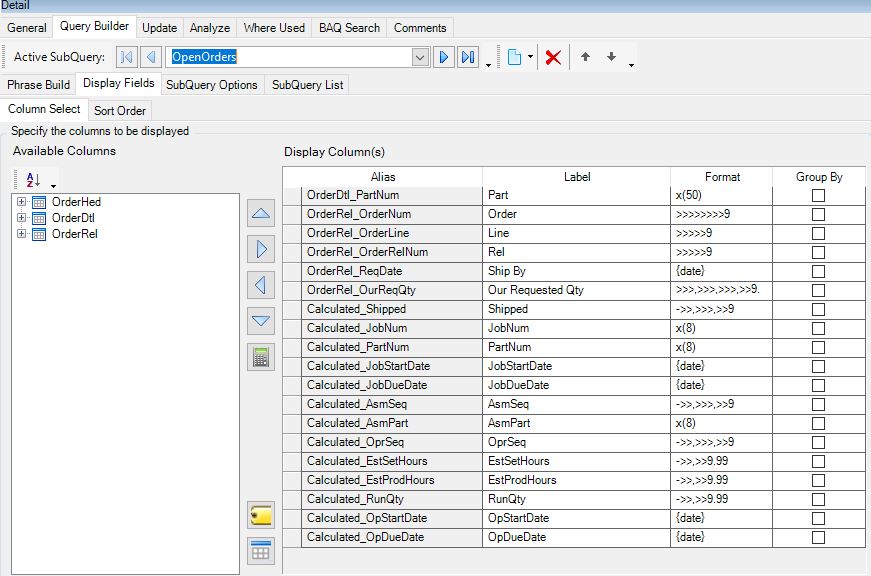The image size is (871, 576).
Task: Open navigation toolbar overflow arrow
Action: (488, 65)
